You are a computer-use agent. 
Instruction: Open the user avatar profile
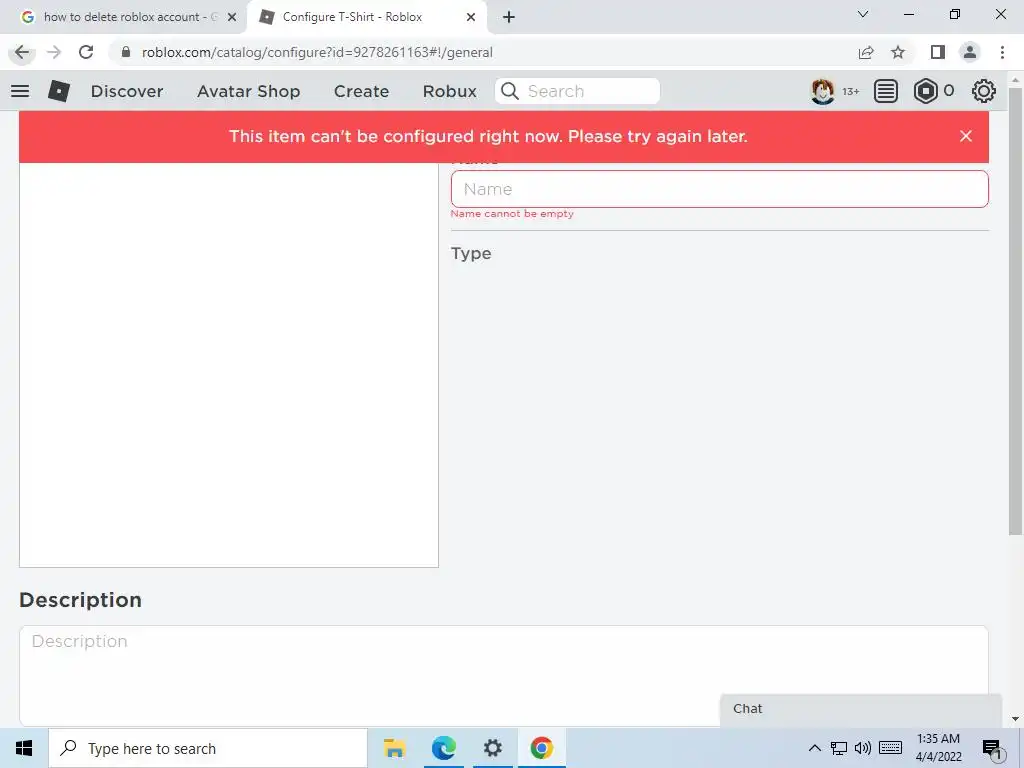point(822,91)
